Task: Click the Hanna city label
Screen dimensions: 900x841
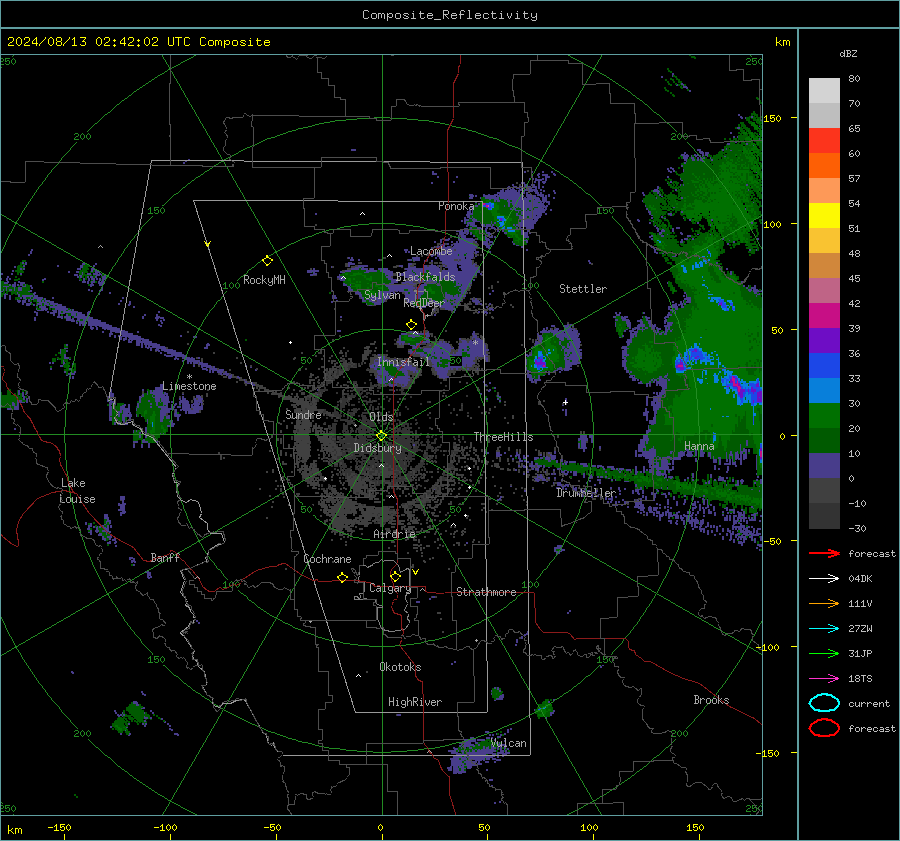Action: (699, 446)
